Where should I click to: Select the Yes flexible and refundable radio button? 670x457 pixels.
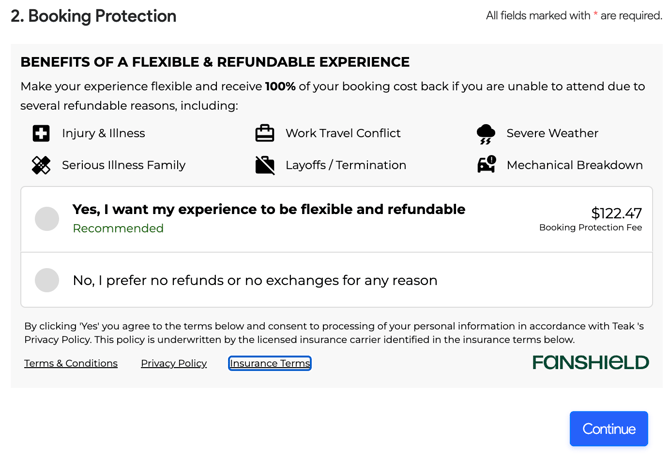(47, 219)
